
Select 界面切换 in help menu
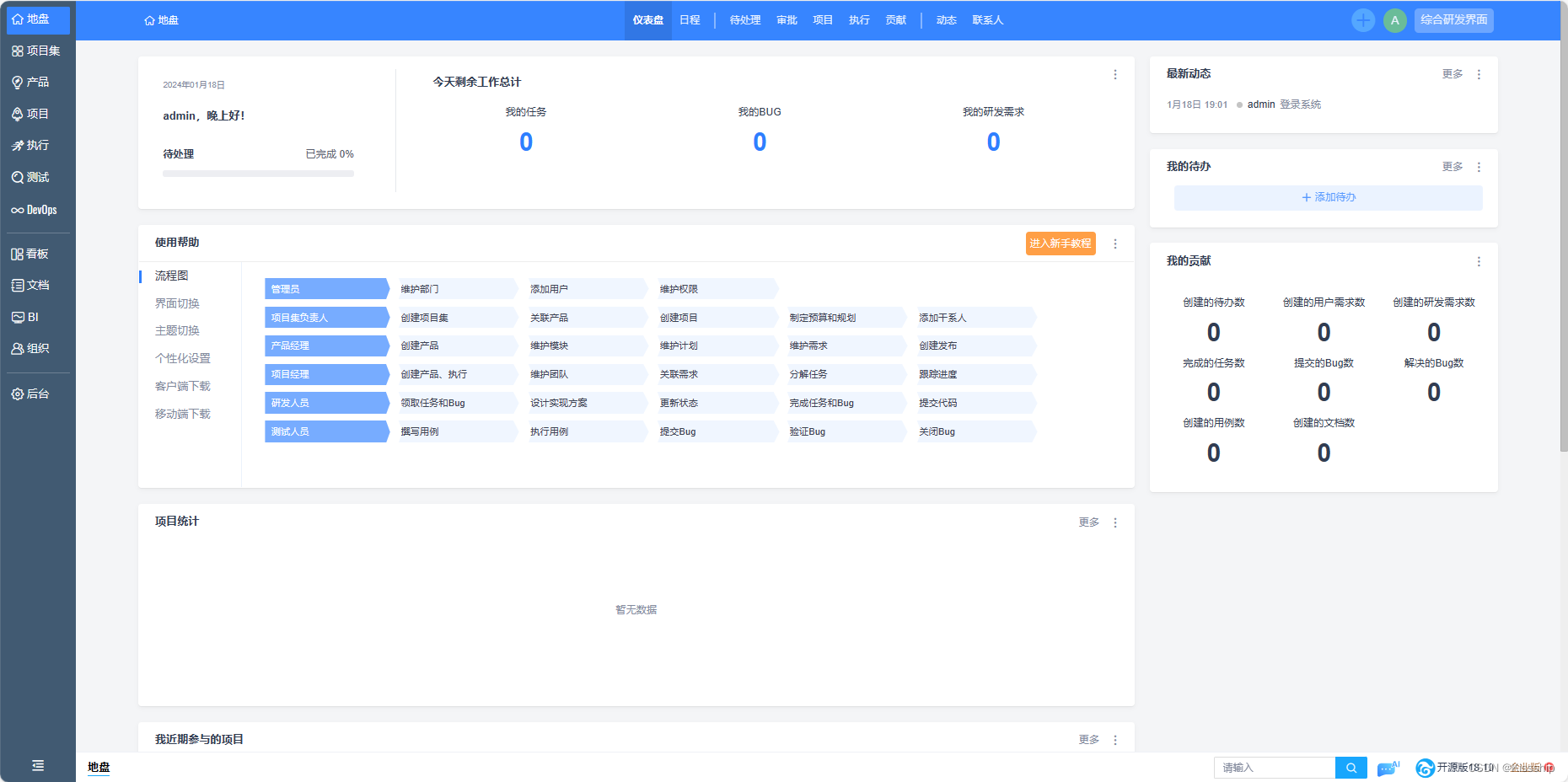[177, 303]
